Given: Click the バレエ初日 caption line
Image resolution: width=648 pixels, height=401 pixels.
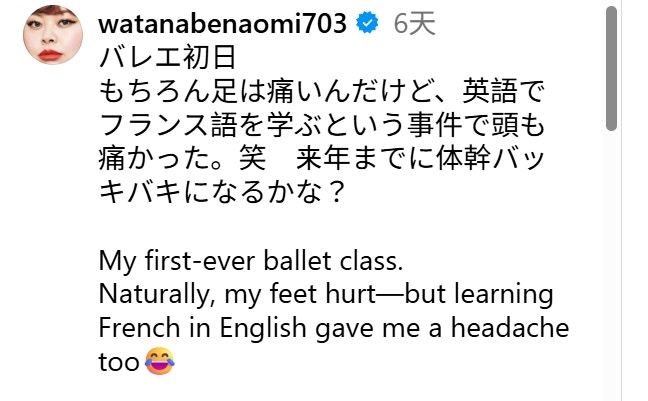Looking at the screenshot, I should [x=167, y=57].
